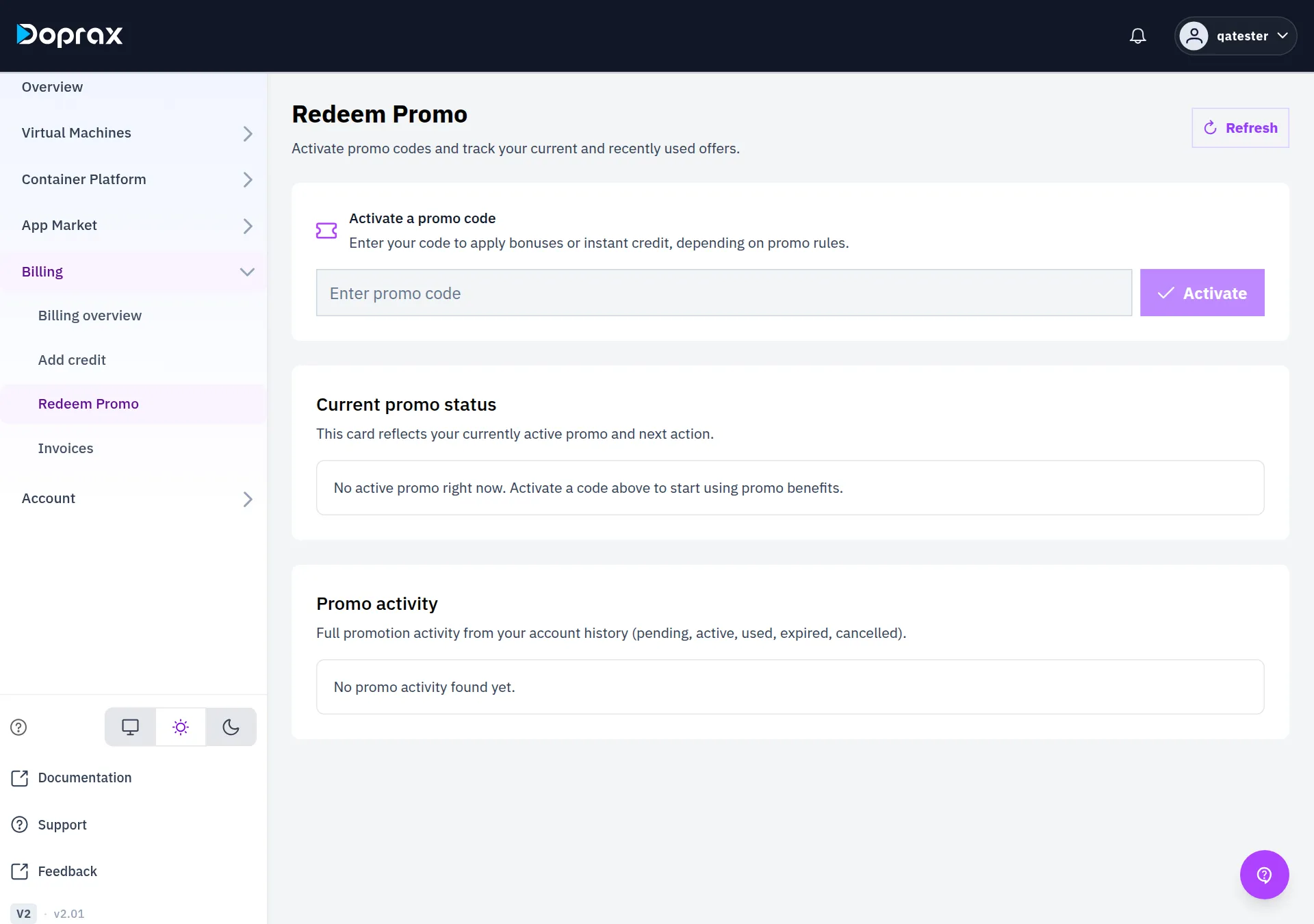Viewport: 1314px width, 924px height.
Task: Switch to light theme mode
Action: [181, 727]
